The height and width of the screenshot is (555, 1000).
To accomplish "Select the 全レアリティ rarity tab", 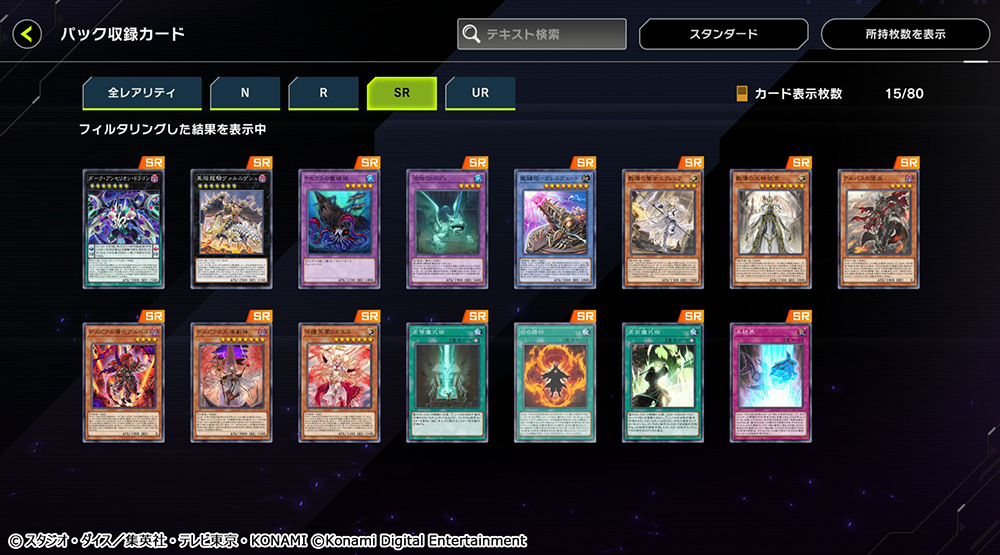I will coord(142,93).
